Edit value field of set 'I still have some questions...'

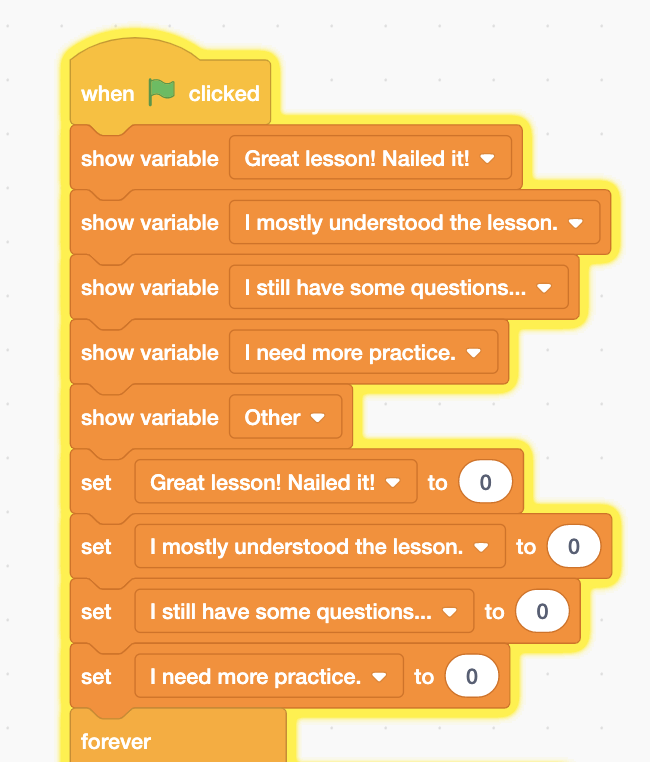point(542,612)
